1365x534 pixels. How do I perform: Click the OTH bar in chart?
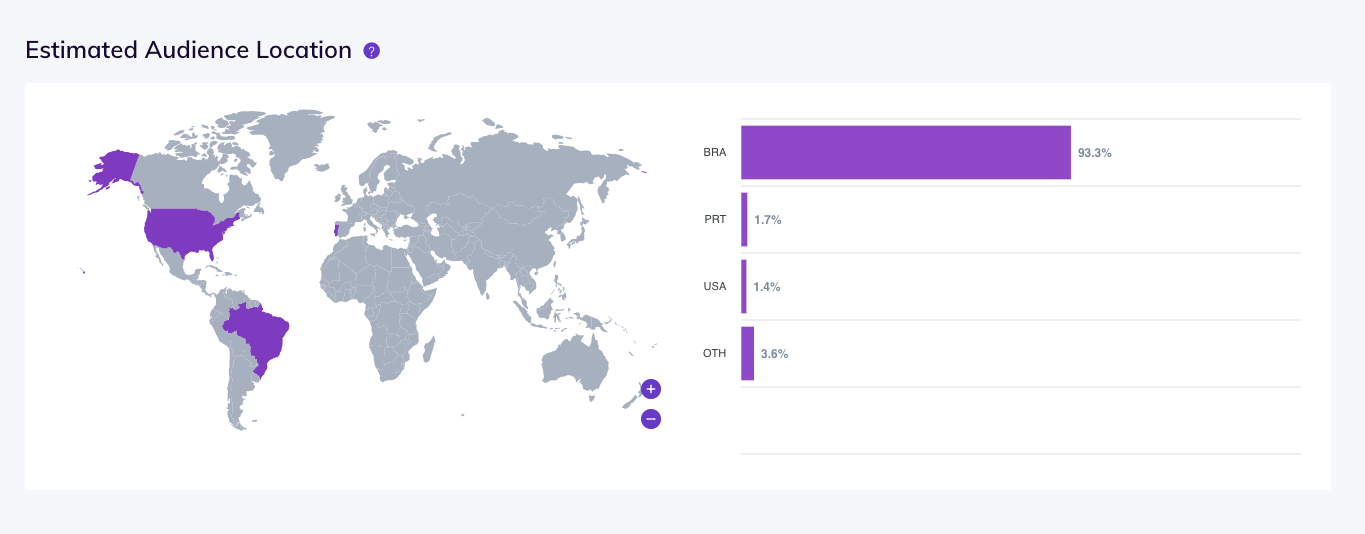pos(747,354)
